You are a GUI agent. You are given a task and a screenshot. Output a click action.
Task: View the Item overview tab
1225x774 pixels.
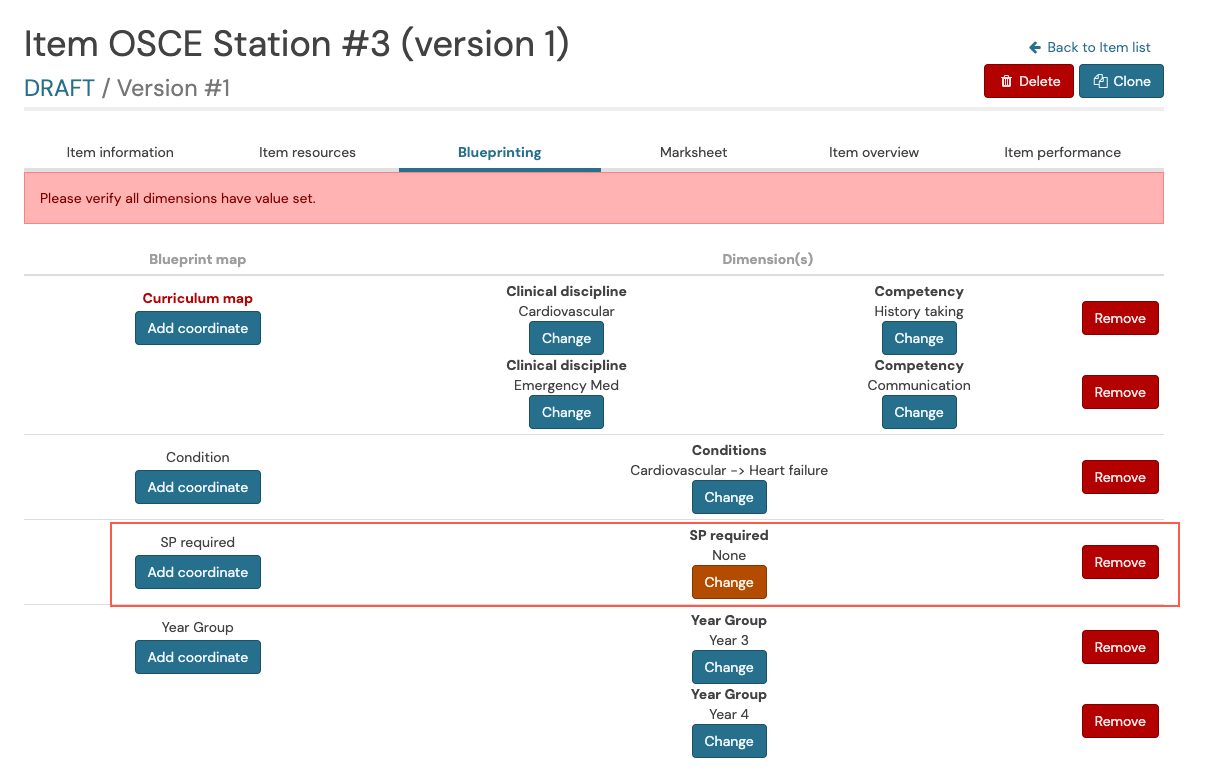point(874,152)
